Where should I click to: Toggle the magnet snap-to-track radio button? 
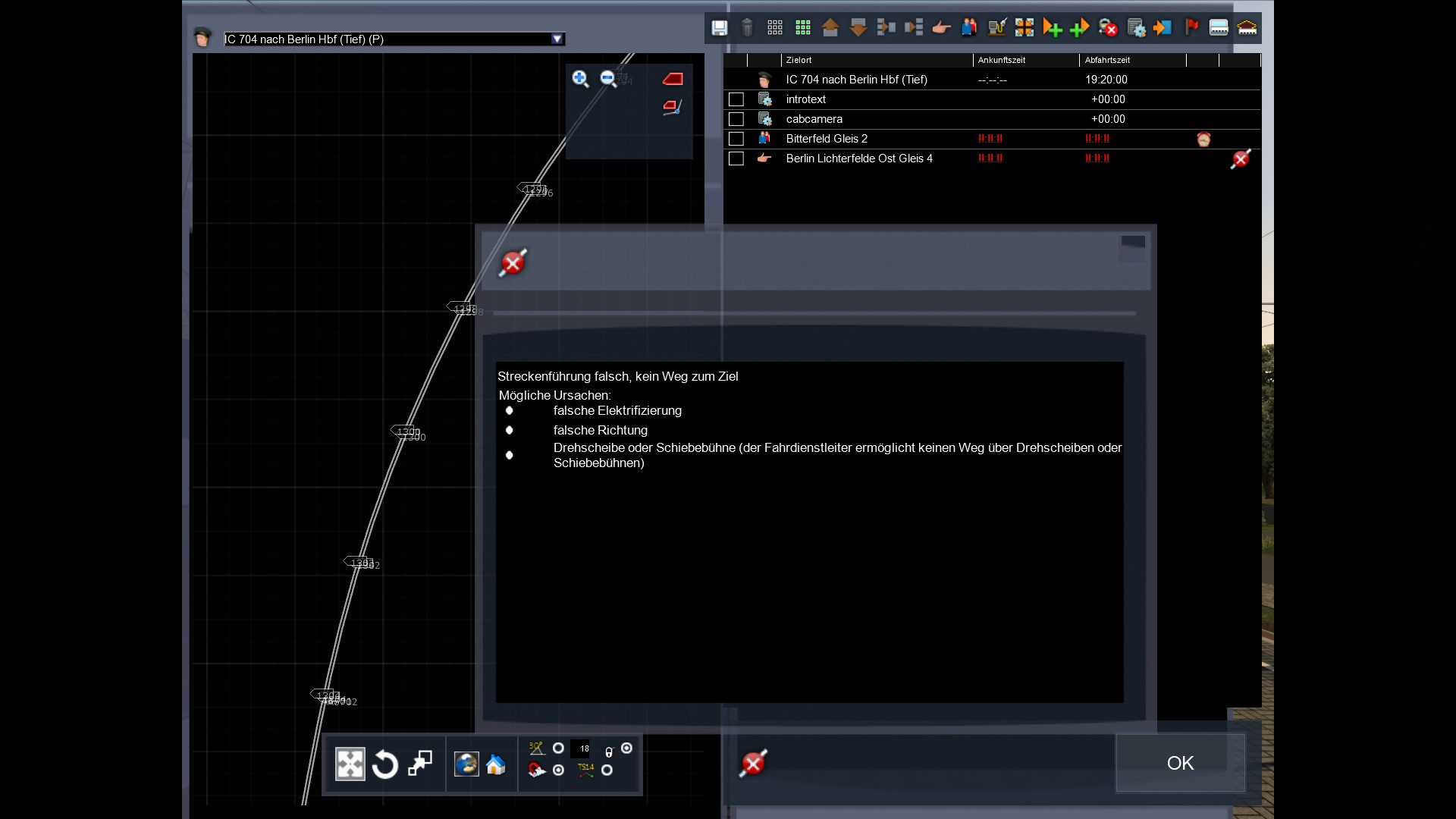point(558,770)
